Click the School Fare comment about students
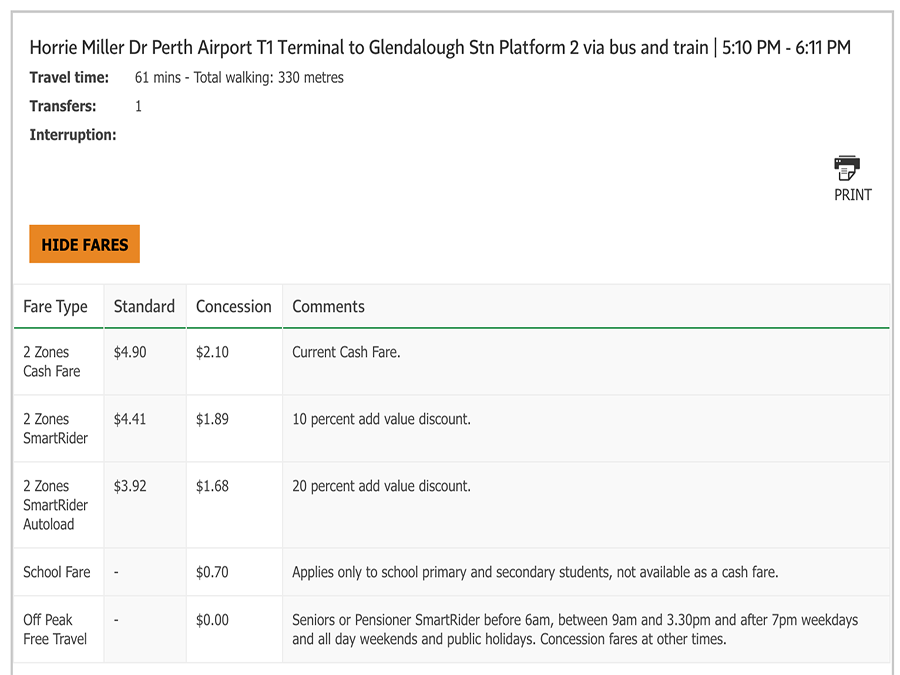Image resolution: width=900 pixels, height=675 pixels. (535, 572)
